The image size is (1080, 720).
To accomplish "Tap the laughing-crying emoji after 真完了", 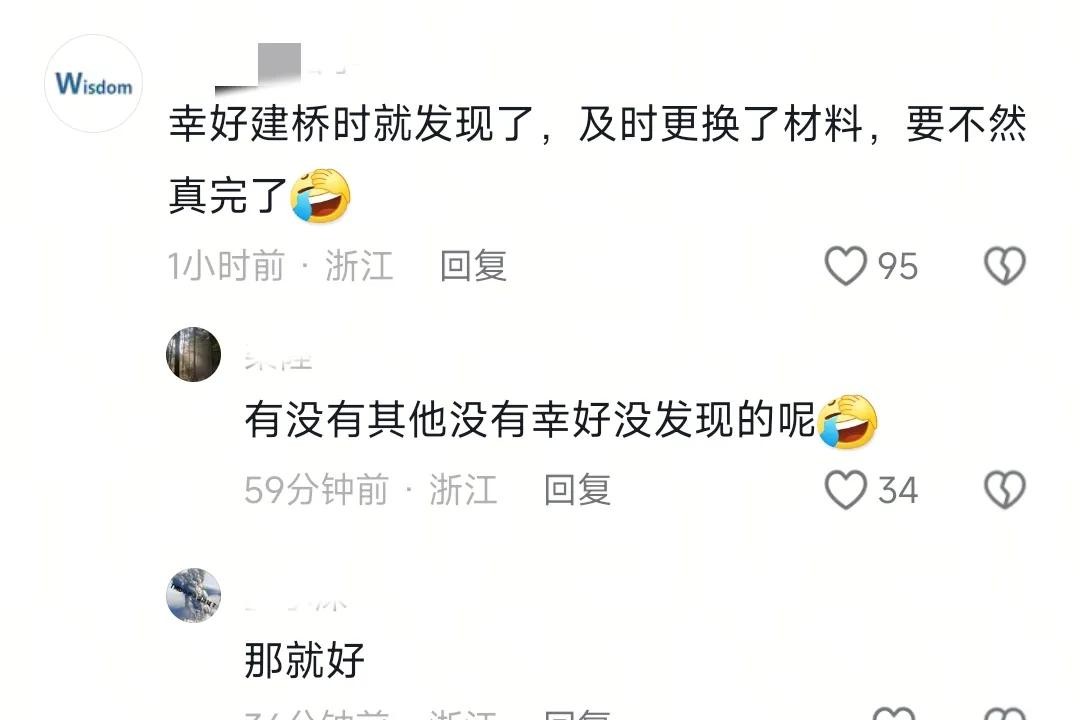I will pyautogui.click(x=320, y=194).
